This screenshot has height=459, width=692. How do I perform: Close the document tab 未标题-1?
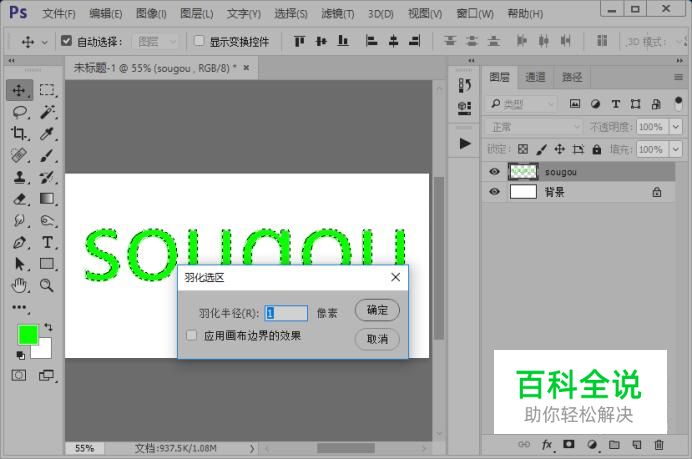pos(246,68)
